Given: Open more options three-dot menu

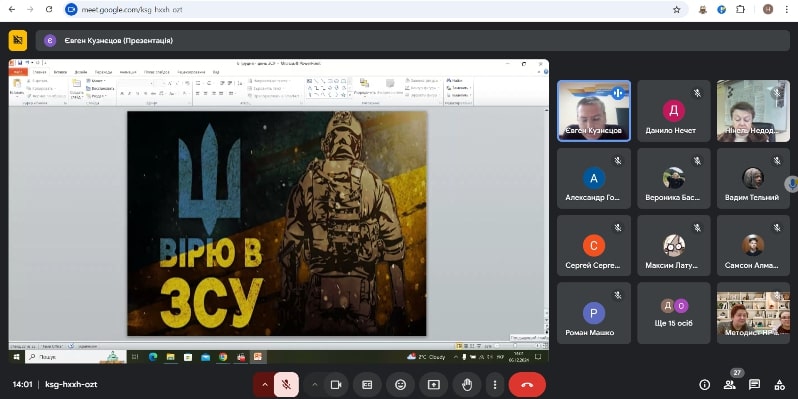Looking at the screenshot, I should [x=495, y=385].
